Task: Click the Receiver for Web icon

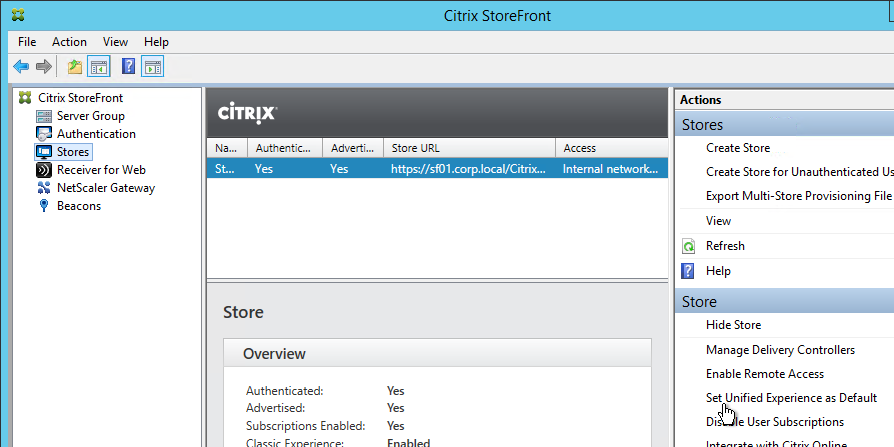Action: (x=44, y=170)
